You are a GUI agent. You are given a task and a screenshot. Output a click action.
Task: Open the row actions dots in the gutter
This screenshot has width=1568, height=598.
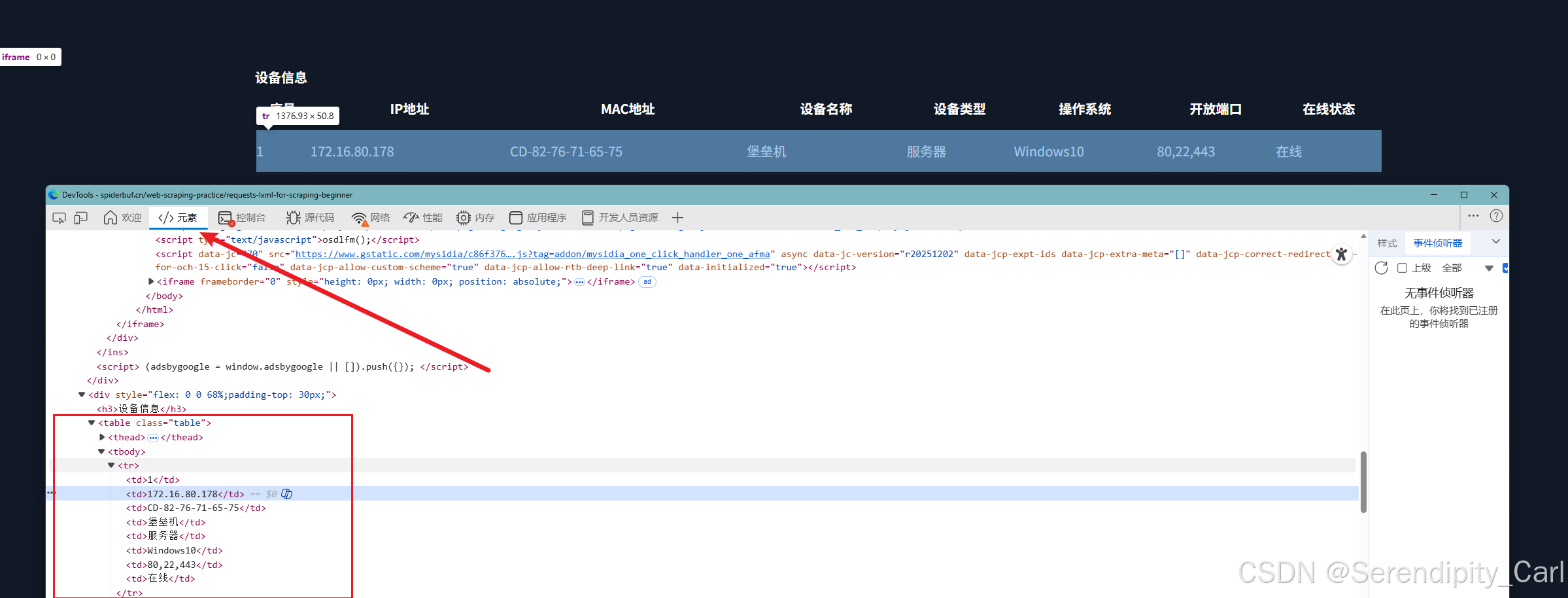[x=52, y=493]
